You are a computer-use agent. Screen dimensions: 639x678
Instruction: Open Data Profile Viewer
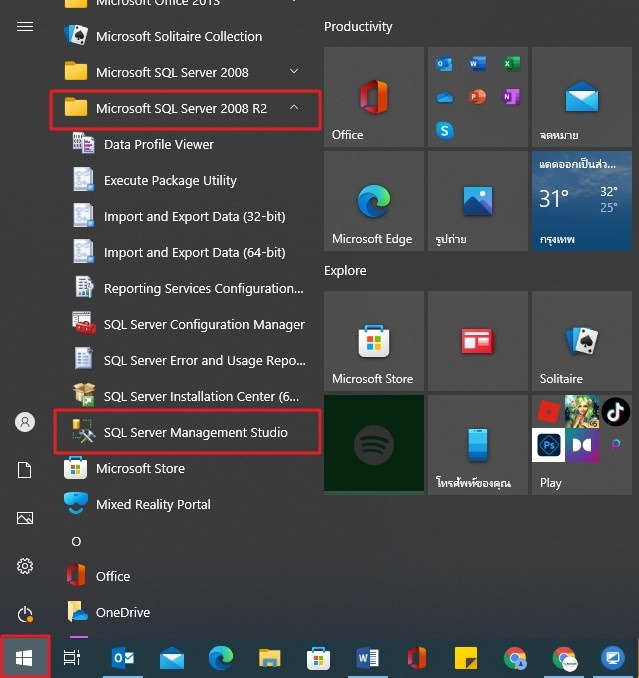tap(187, 144)
